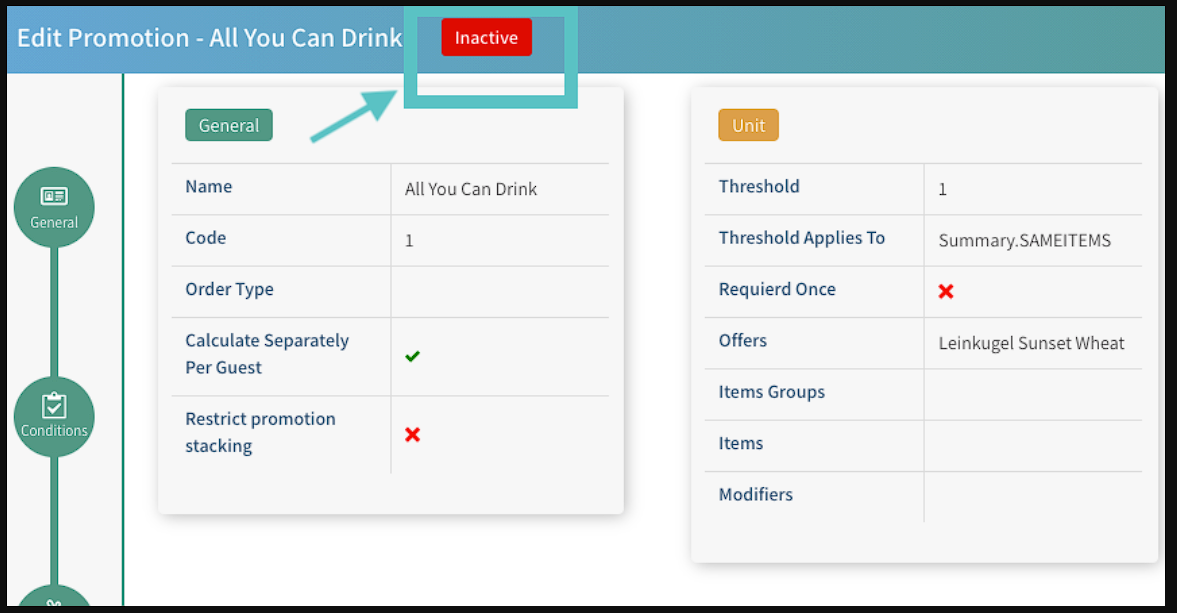
Task: Click the Edit Promotion page title text
Action: coord(209,38)
